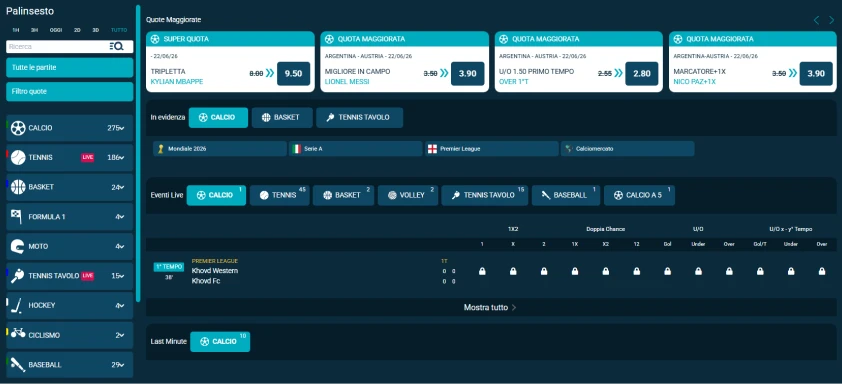Click the sidebar vertical scrollbar

coord(138,153)
